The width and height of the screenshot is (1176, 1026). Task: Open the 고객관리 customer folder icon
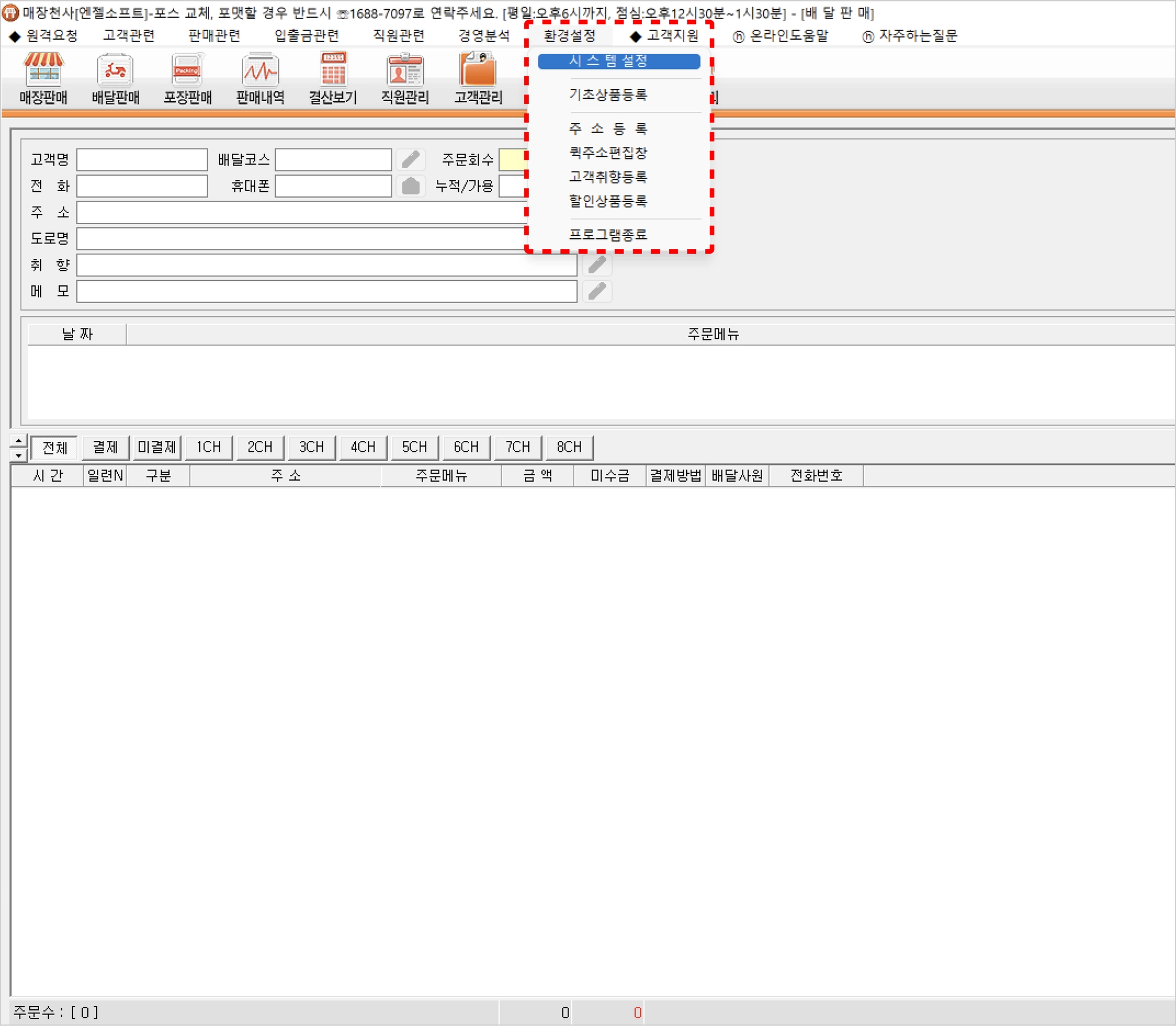[477, 70]
